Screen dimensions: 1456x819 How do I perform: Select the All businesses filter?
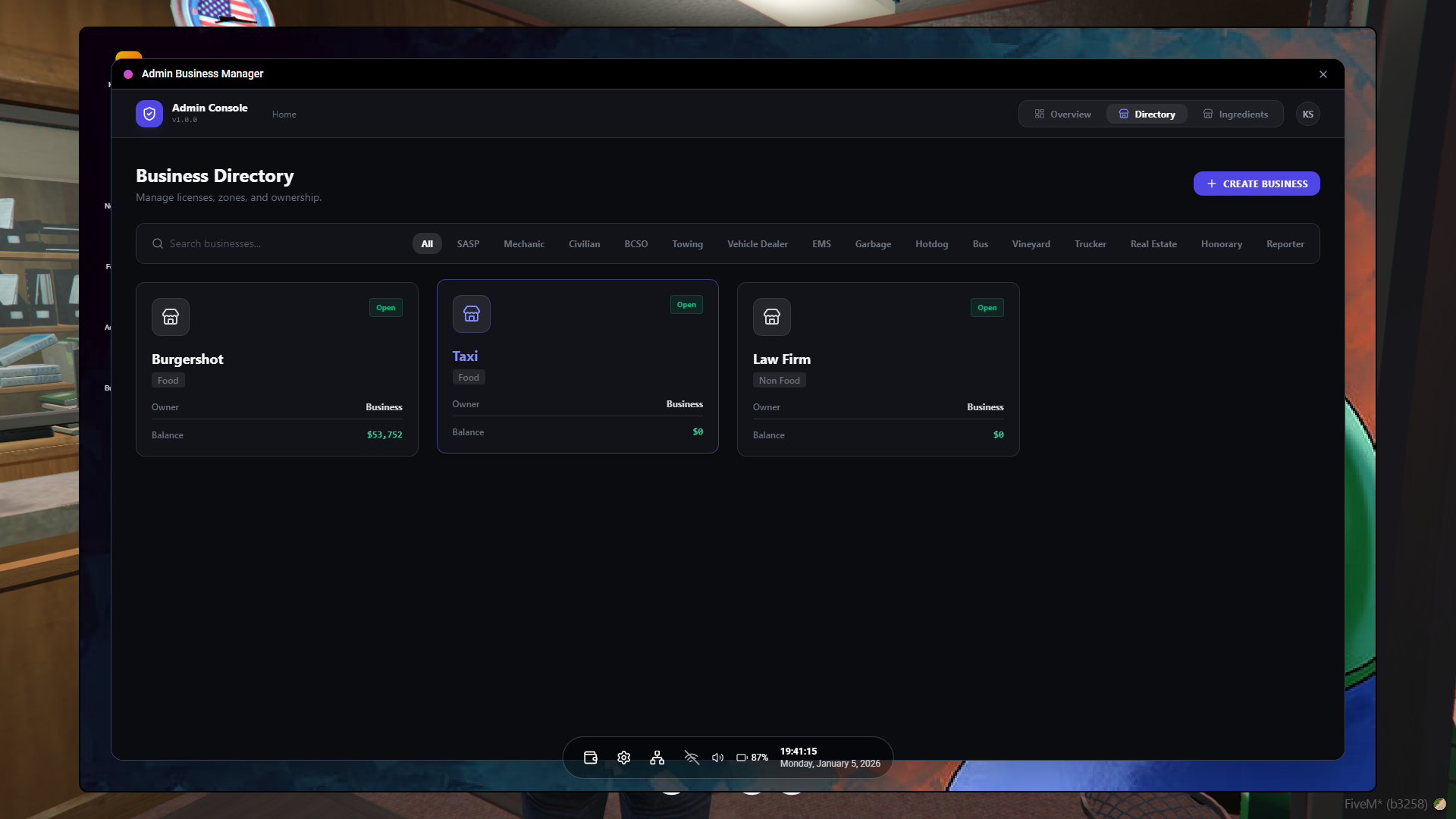click(426, 243)
